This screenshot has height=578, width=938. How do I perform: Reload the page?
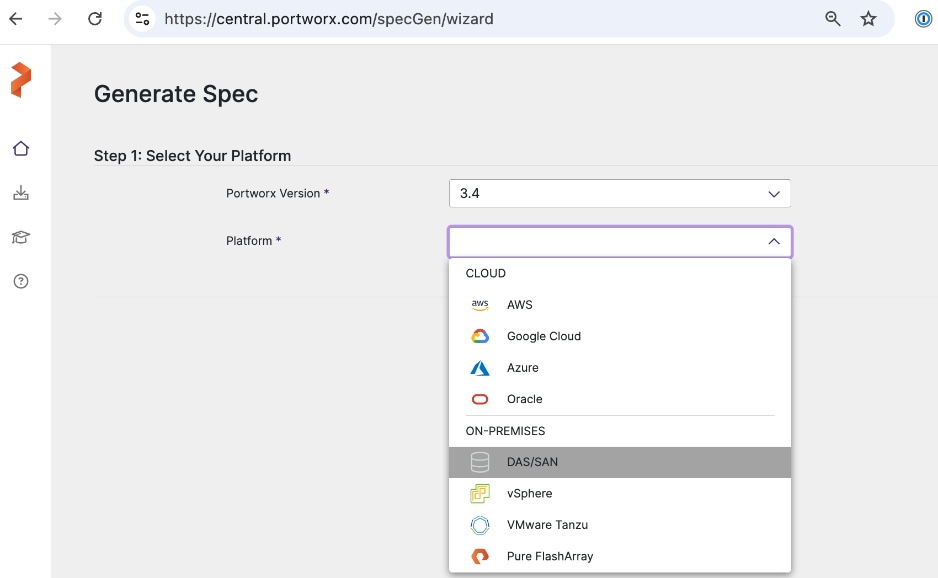coord(94,19)
